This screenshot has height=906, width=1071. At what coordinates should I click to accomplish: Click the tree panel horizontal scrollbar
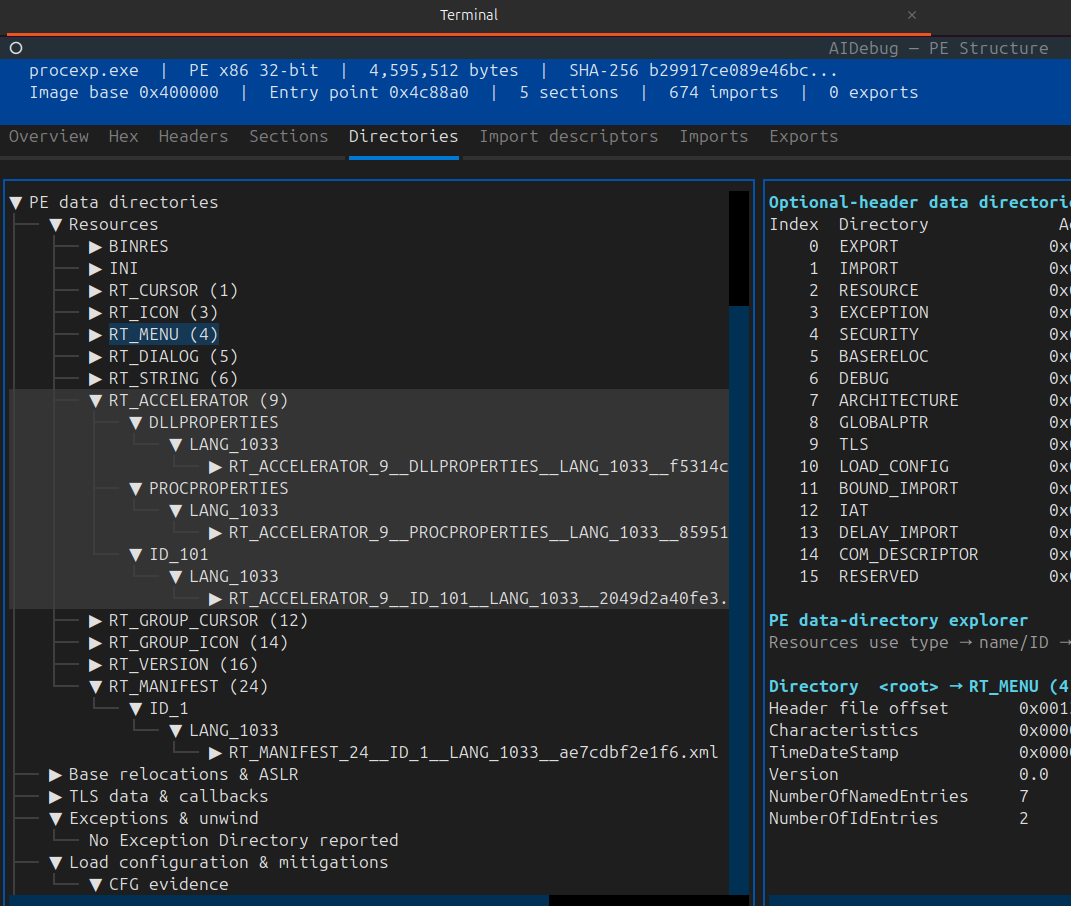279,901
